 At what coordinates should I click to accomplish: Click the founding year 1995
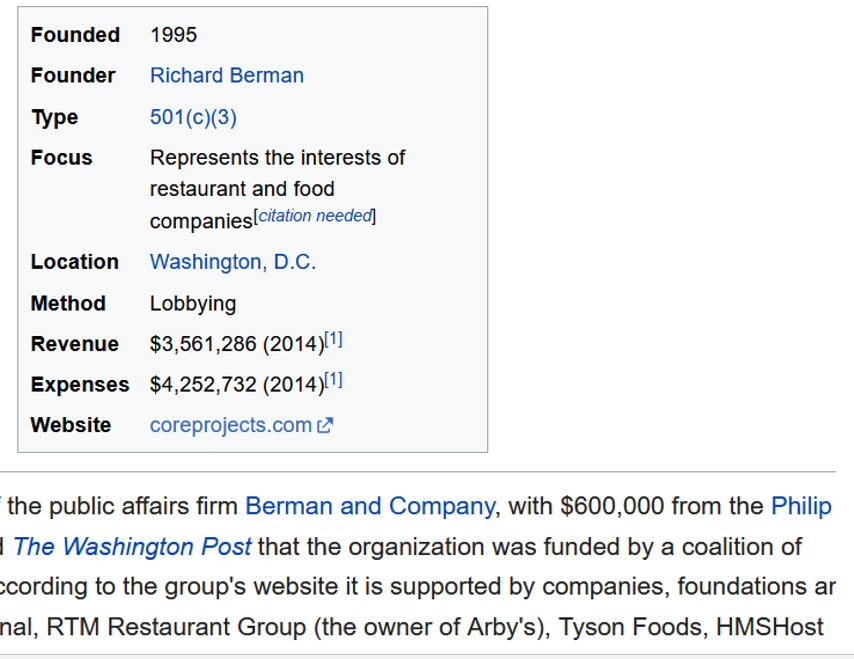pos(173,35)
